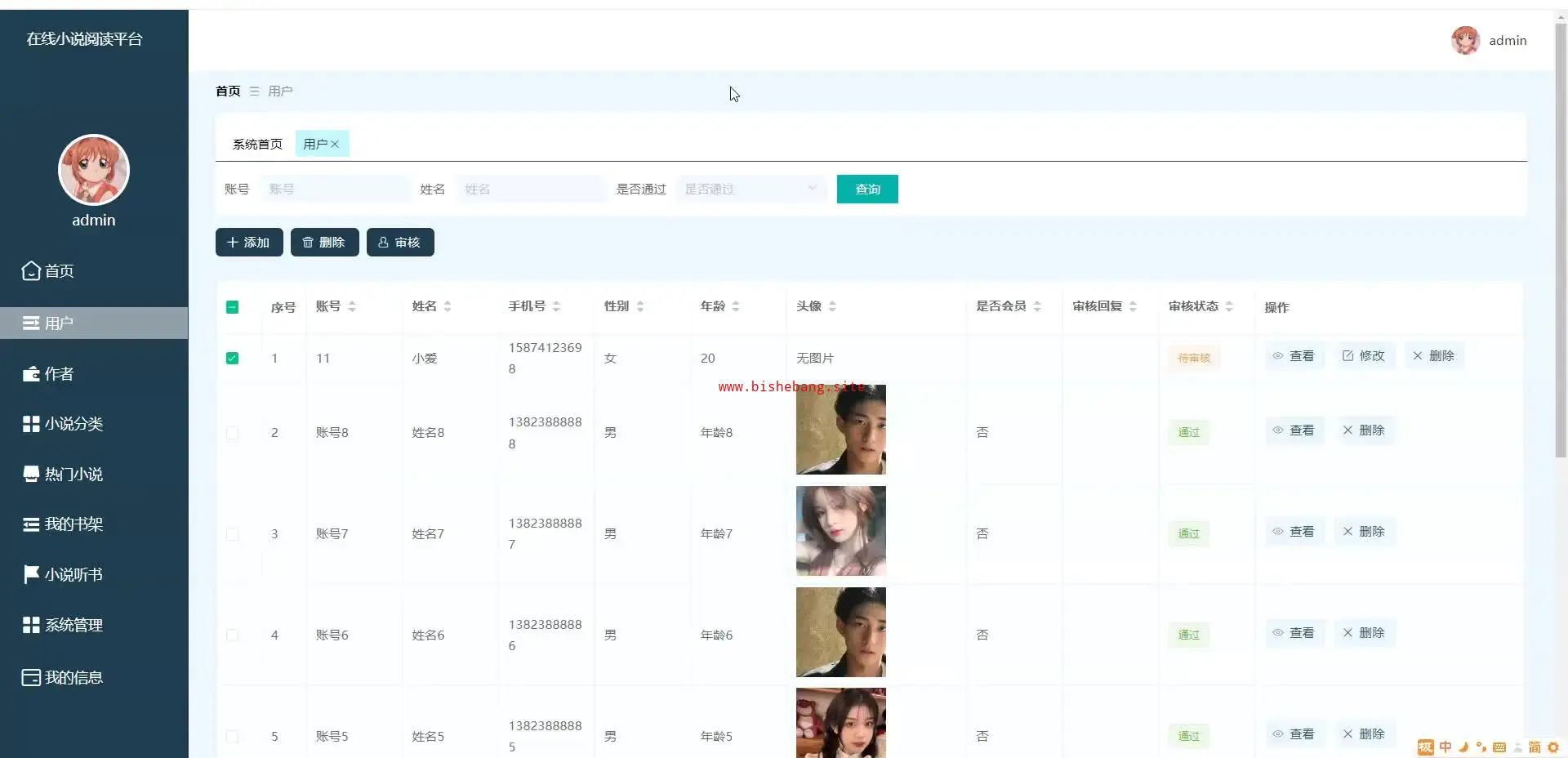Image resolution: width=1568 pixels, height=758 pixels.
Task: Click the 账号 search input field
Action: click(x=335, y=189)
